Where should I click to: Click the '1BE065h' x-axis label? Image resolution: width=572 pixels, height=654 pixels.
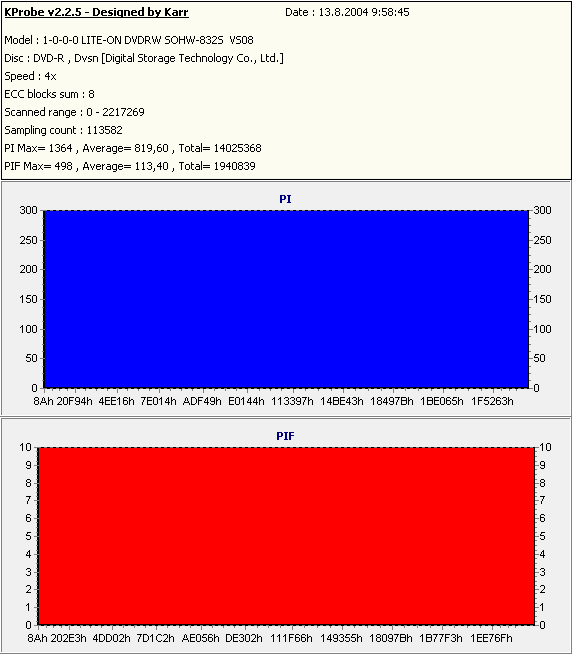pos(442,401)
